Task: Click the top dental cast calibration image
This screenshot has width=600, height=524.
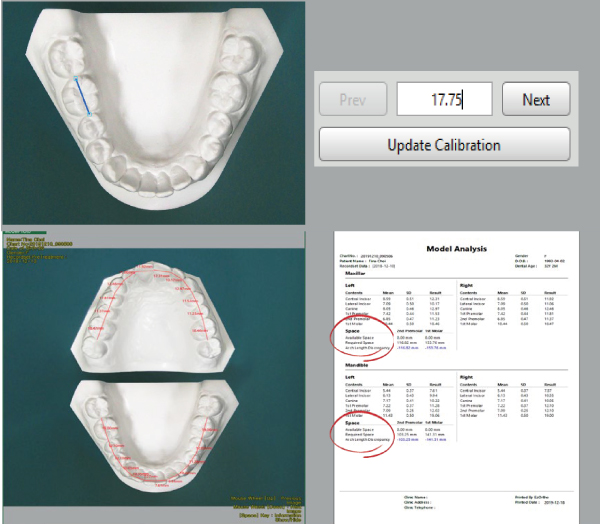Action: (x=152, y=110)
